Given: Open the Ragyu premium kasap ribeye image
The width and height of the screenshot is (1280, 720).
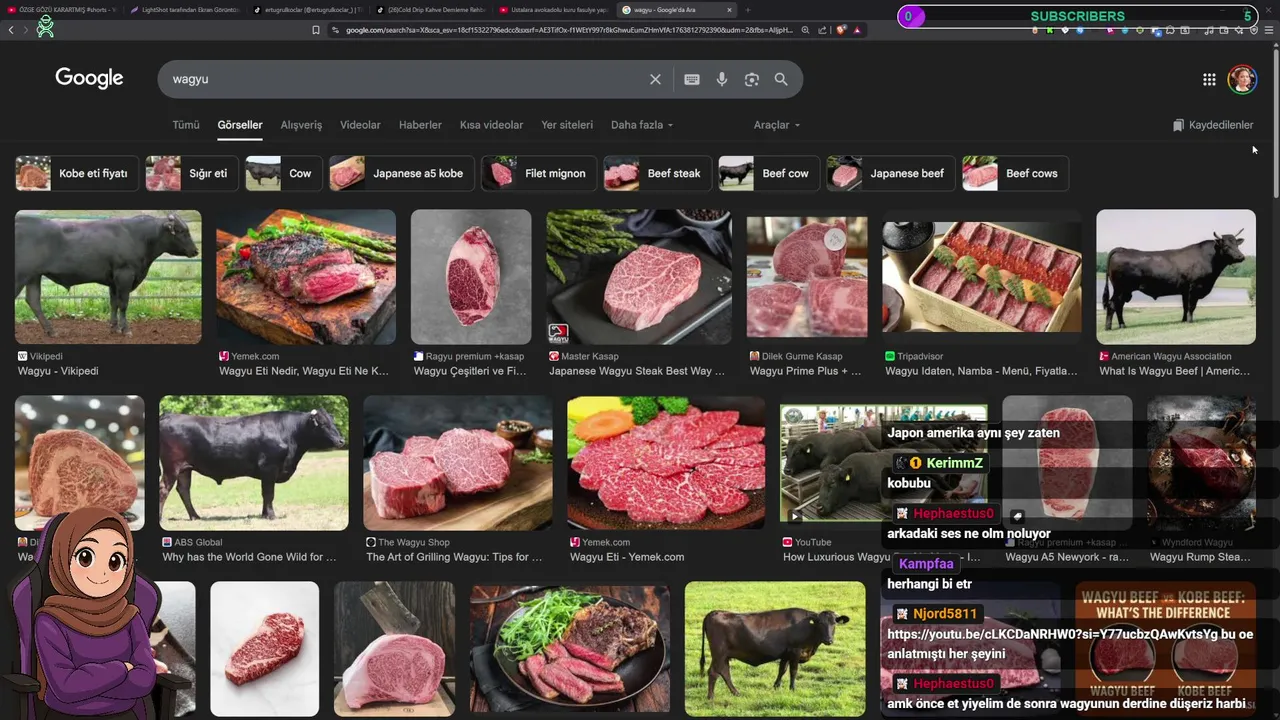Looking at the screenshot, I should (471, 277).
